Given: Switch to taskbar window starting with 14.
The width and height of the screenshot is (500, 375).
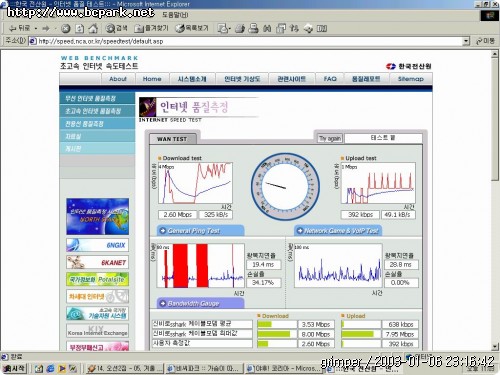Looking at the screenshot, I should (x=125, y=369).
